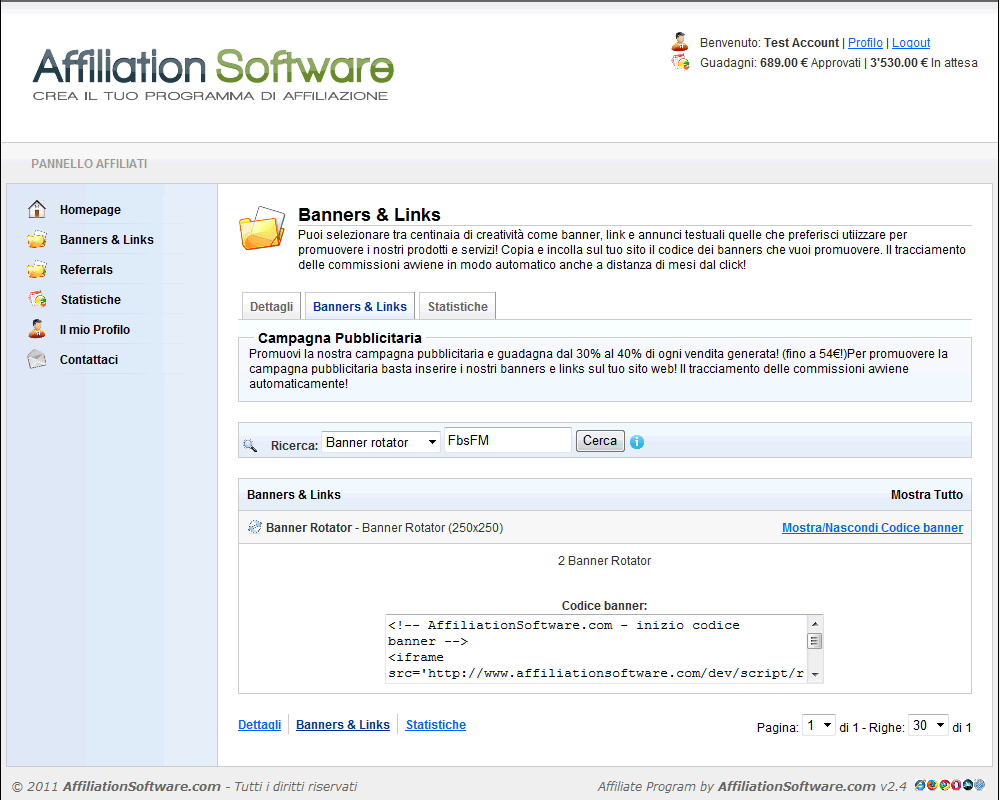
Task: Click inside the Codice banner textarea
Action: [596, 649]
